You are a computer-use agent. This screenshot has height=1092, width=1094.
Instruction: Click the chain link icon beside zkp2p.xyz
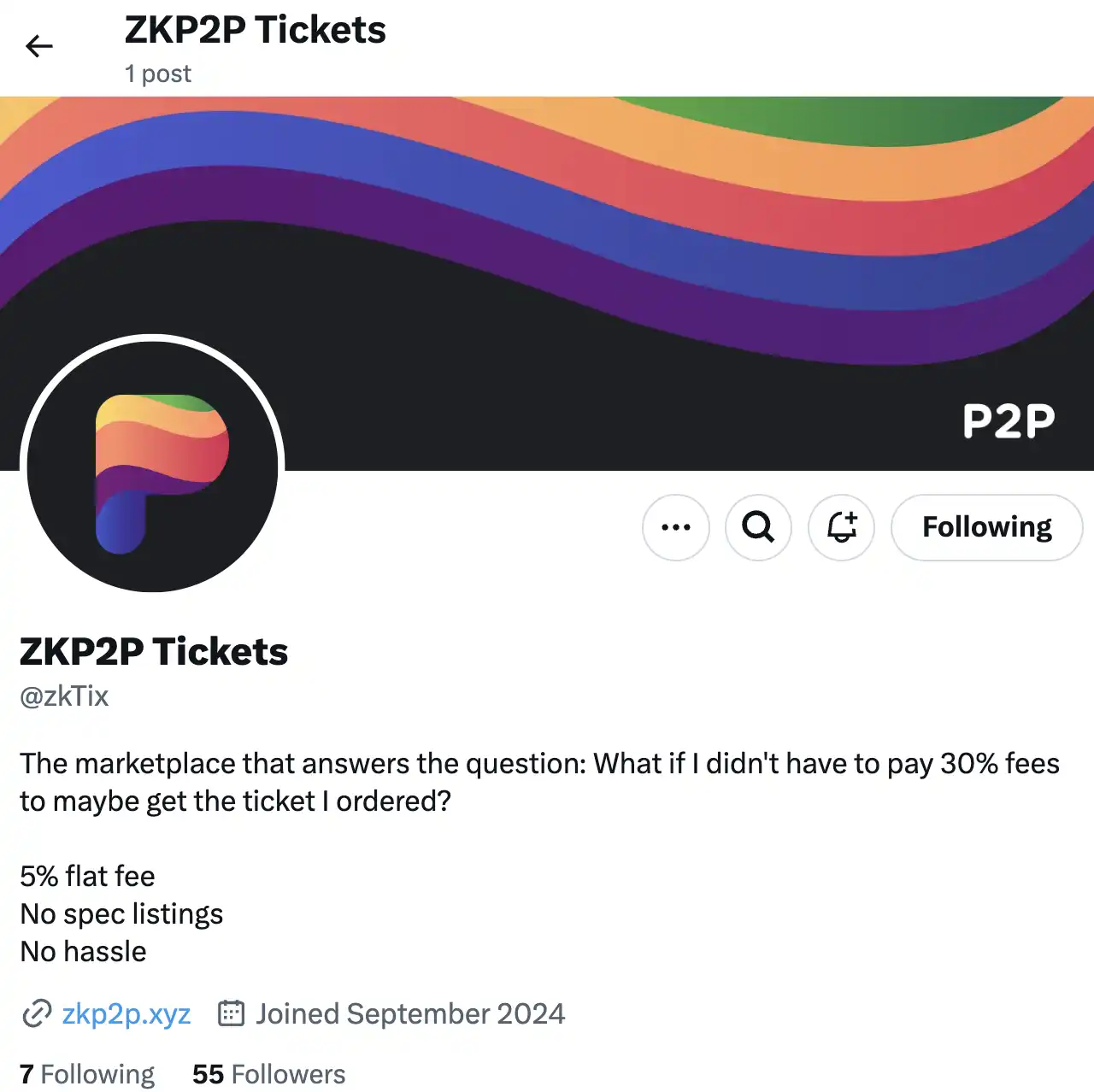click(x=37, y=1013)
